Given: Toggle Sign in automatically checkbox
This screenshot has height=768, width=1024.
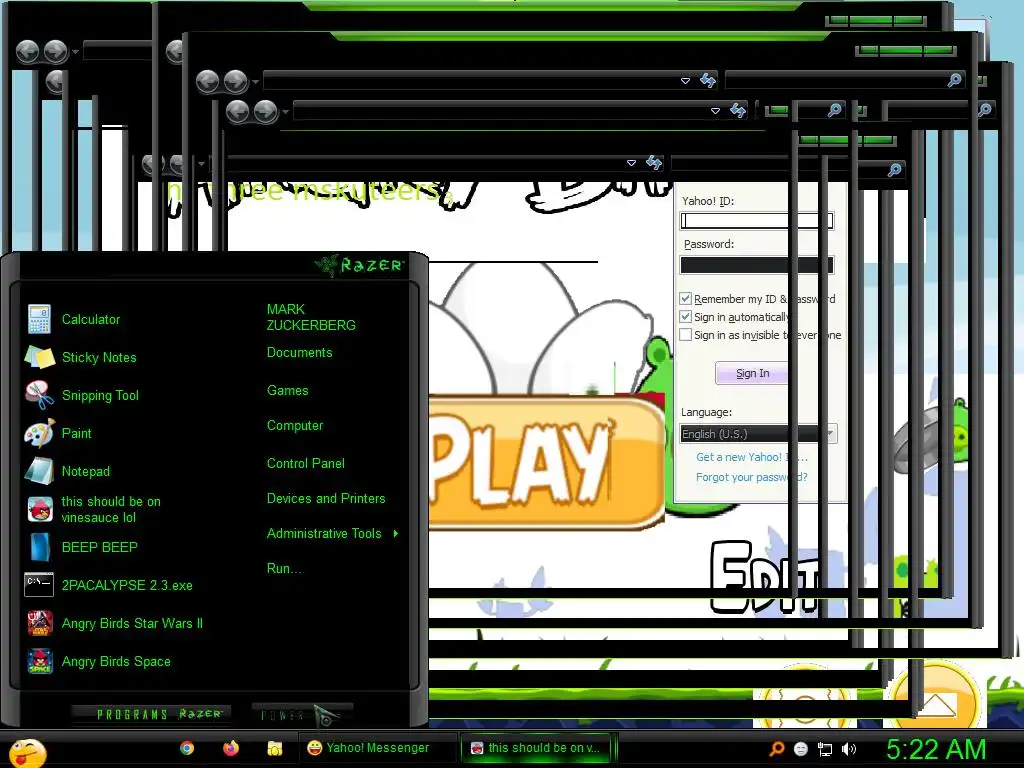Looking at the screenshot, I should [686, 317].
